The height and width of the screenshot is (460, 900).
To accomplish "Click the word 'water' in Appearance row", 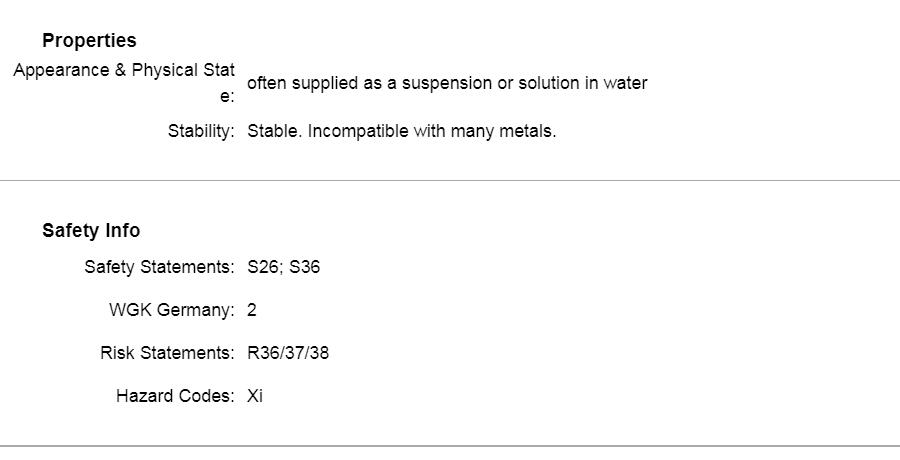I will coord(625,83).
